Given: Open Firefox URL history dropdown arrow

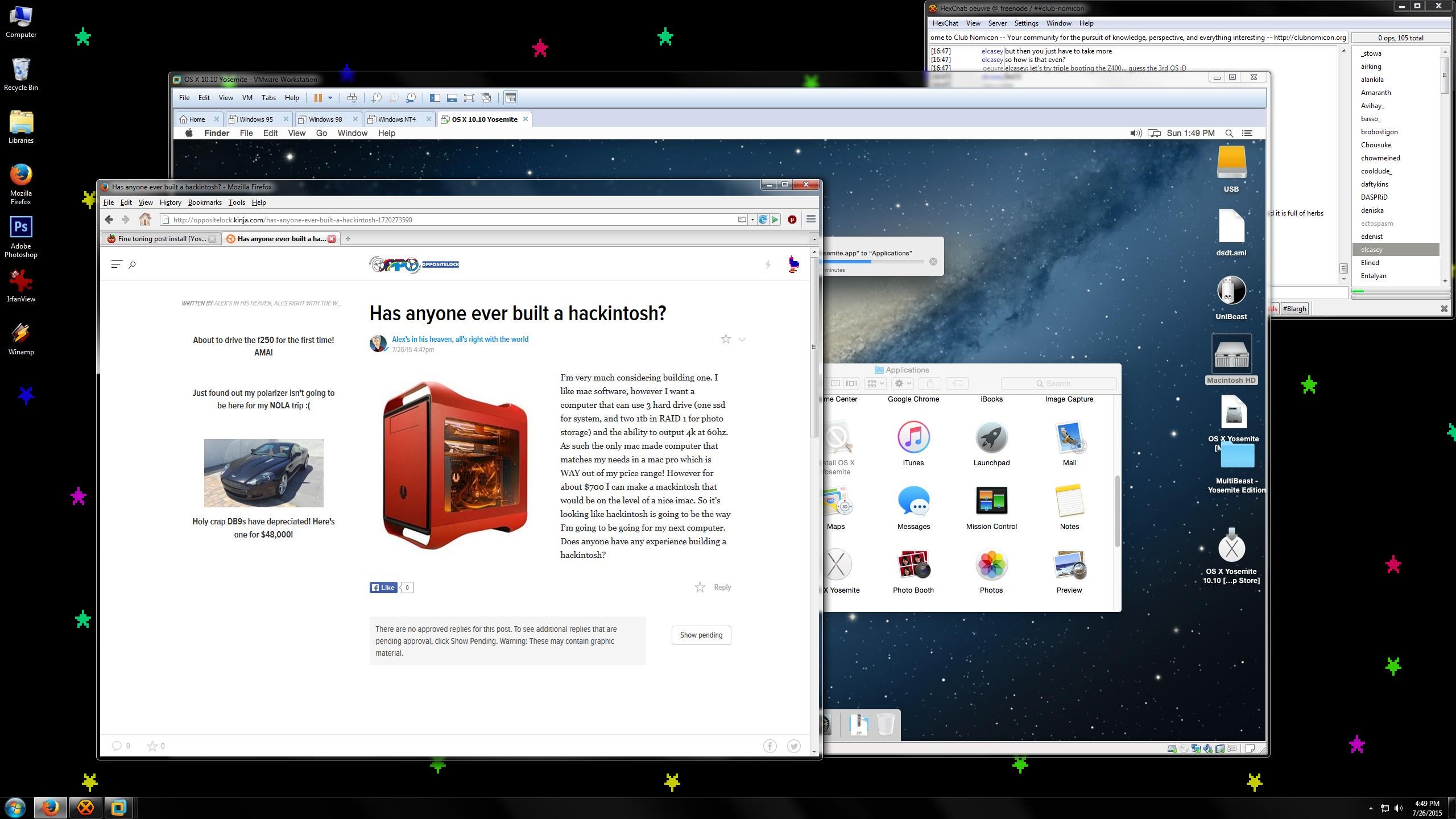Looking at the screenshot, I should point(752,220).
